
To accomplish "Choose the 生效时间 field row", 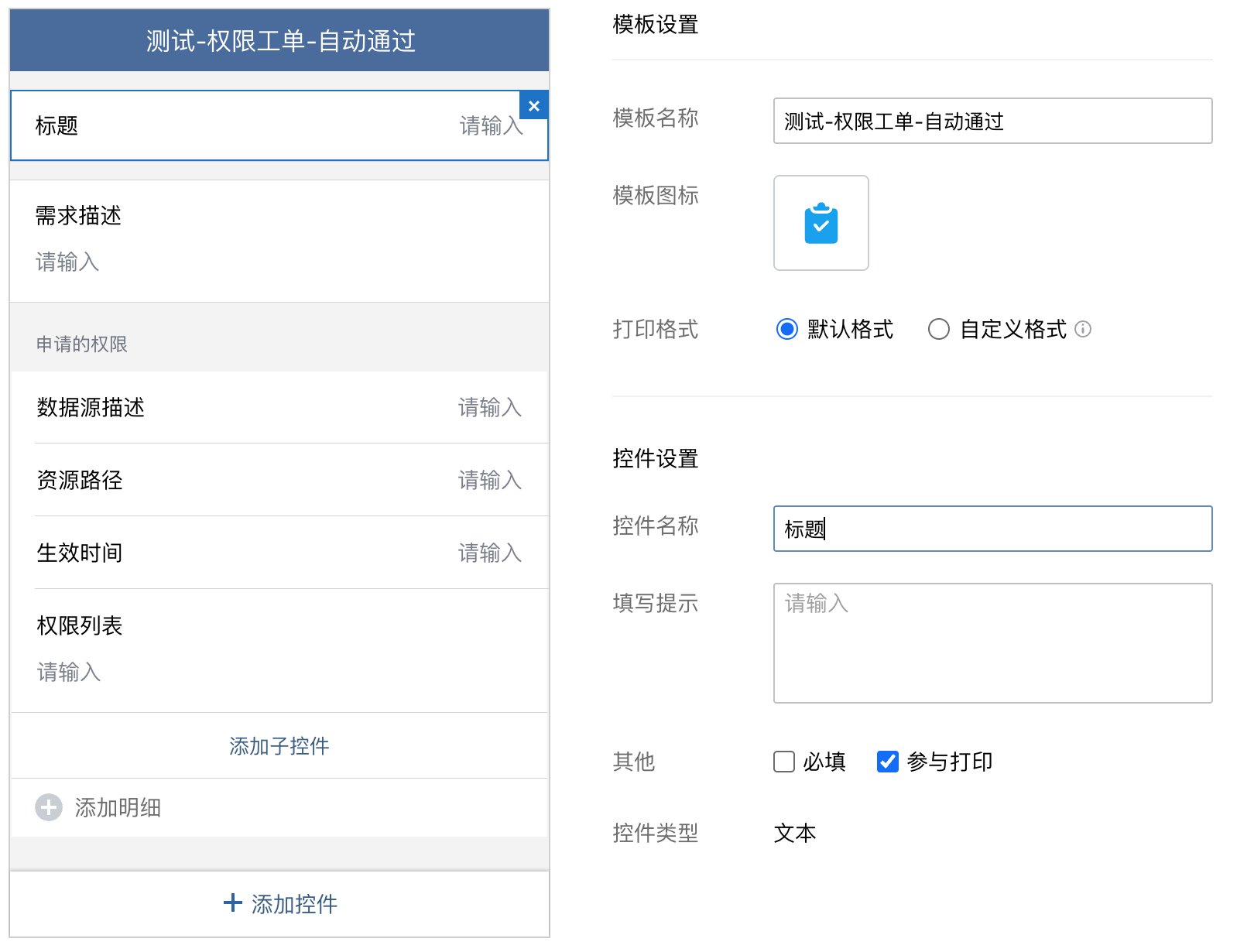I will pos(279,553).
